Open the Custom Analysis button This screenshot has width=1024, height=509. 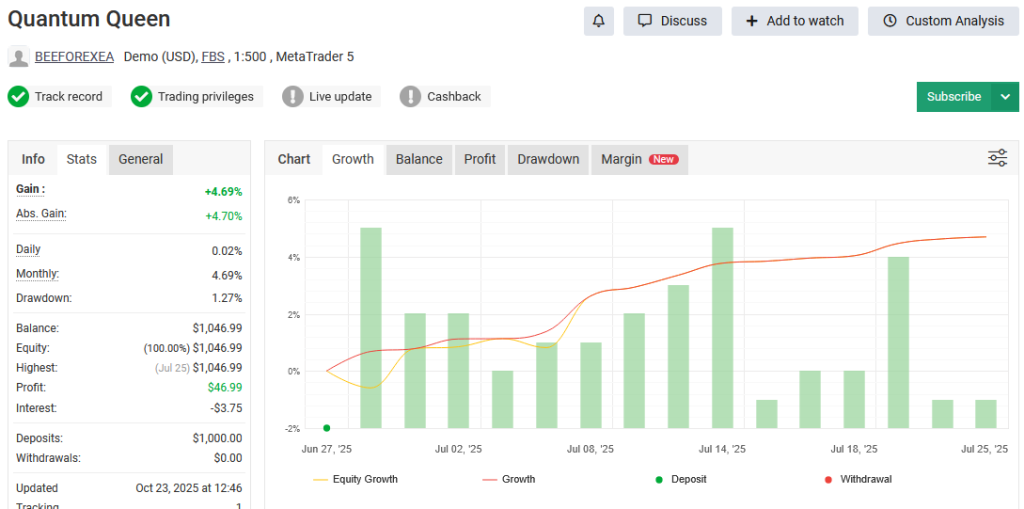coord(943,21)
